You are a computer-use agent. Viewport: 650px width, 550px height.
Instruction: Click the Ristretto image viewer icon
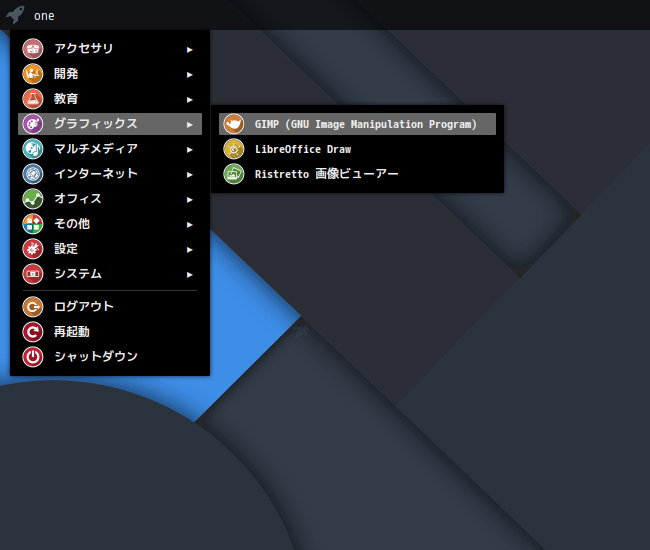(x=234, y=174)
